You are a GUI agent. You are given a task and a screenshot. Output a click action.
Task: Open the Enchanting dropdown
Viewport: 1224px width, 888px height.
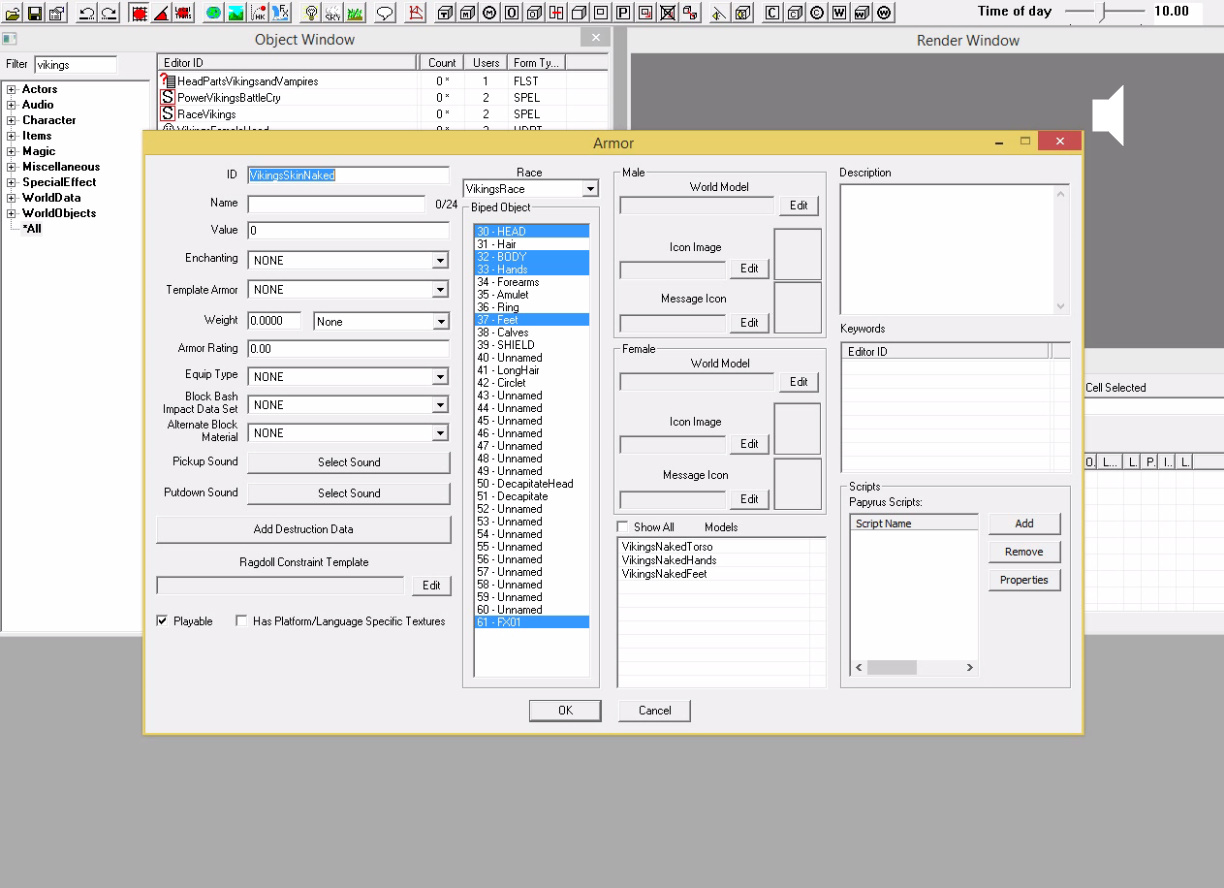[x=440, y=260]
